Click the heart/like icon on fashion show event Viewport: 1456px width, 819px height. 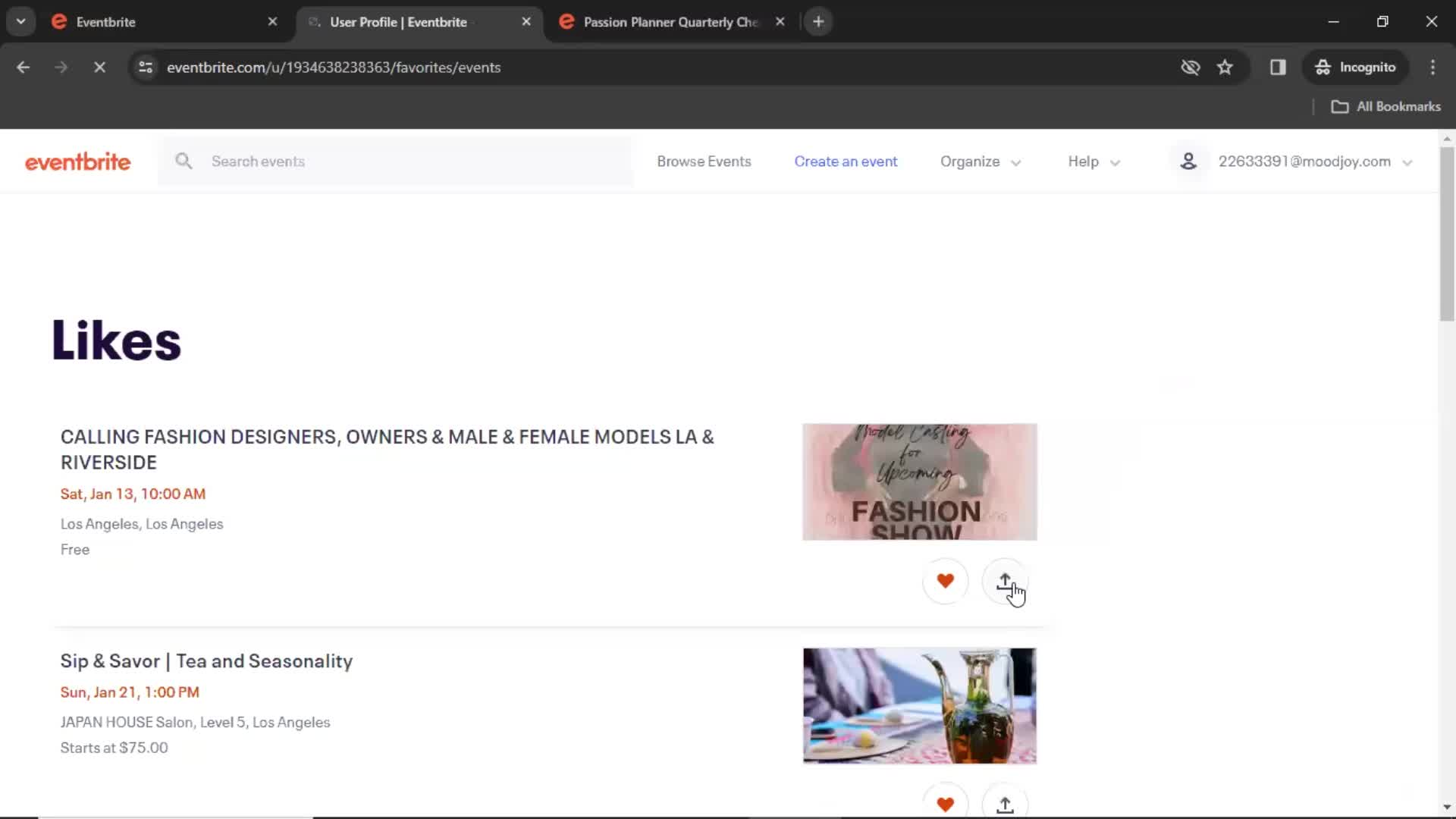pos(944,580)
